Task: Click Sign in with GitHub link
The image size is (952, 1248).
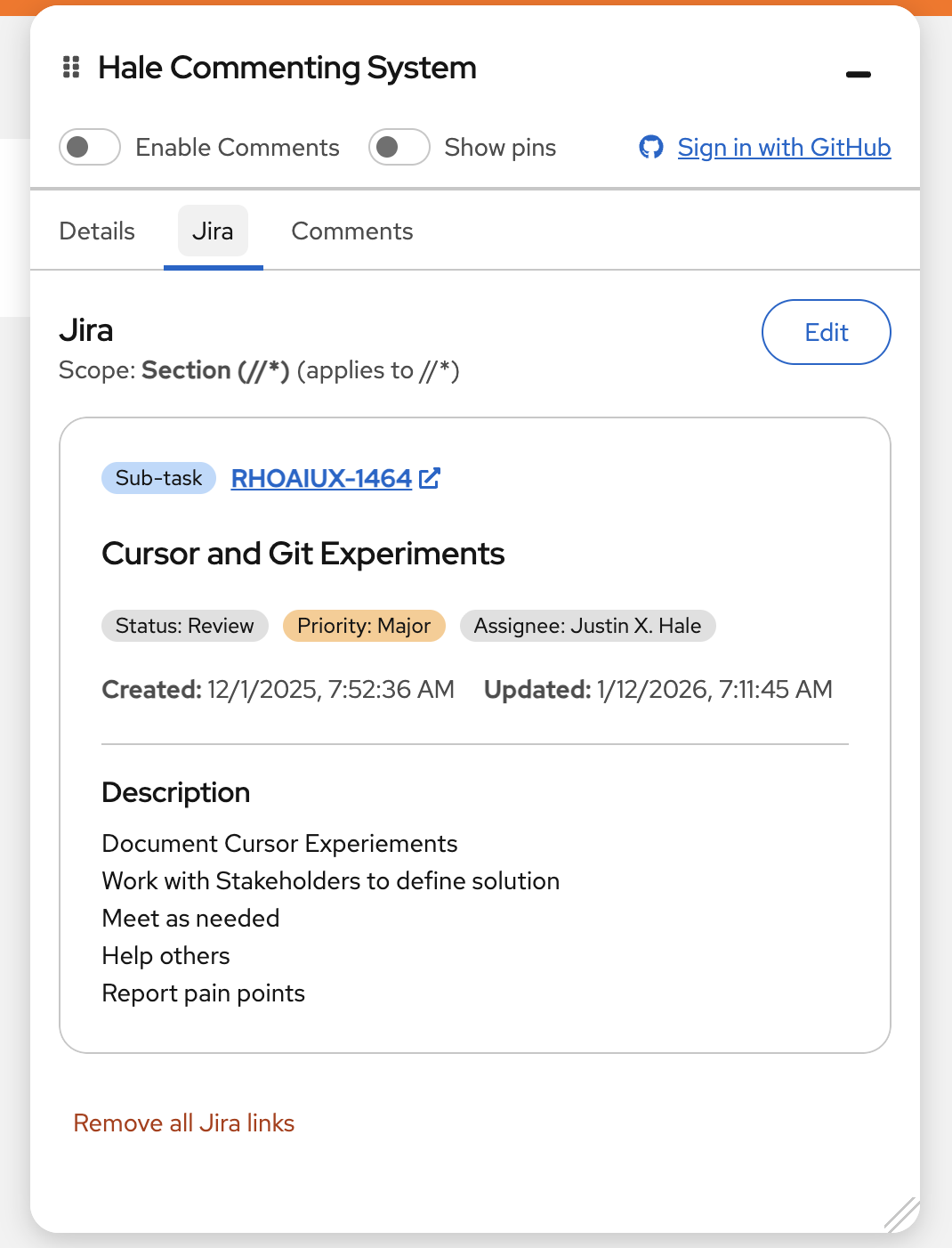Action: coord(784,147)
